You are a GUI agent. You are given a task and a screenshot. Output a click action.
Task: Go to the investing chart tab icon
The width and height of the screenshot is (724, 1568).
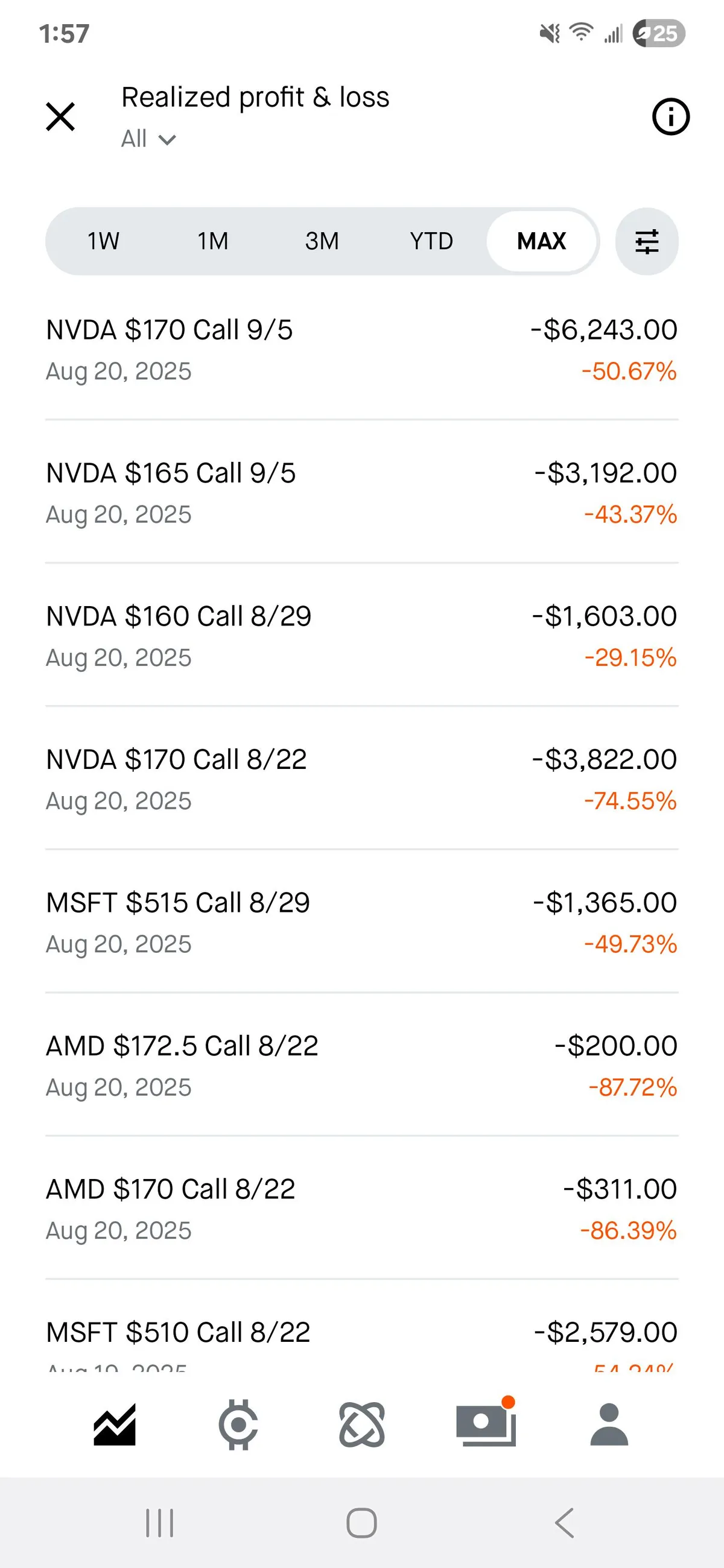point(115,1424)
